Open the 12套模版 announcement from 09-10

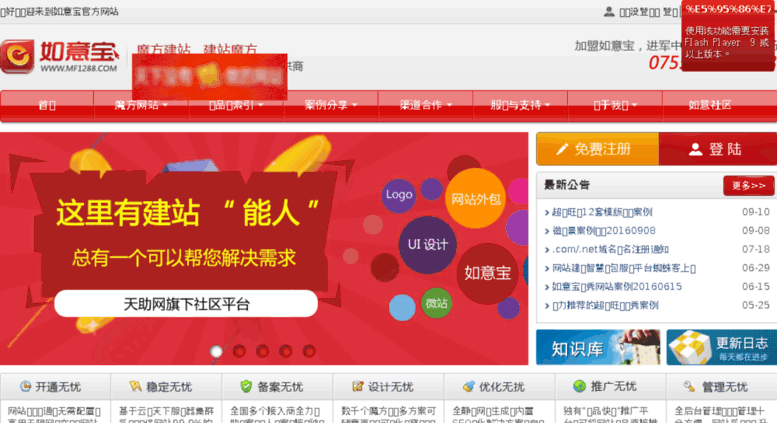[602, 212]
